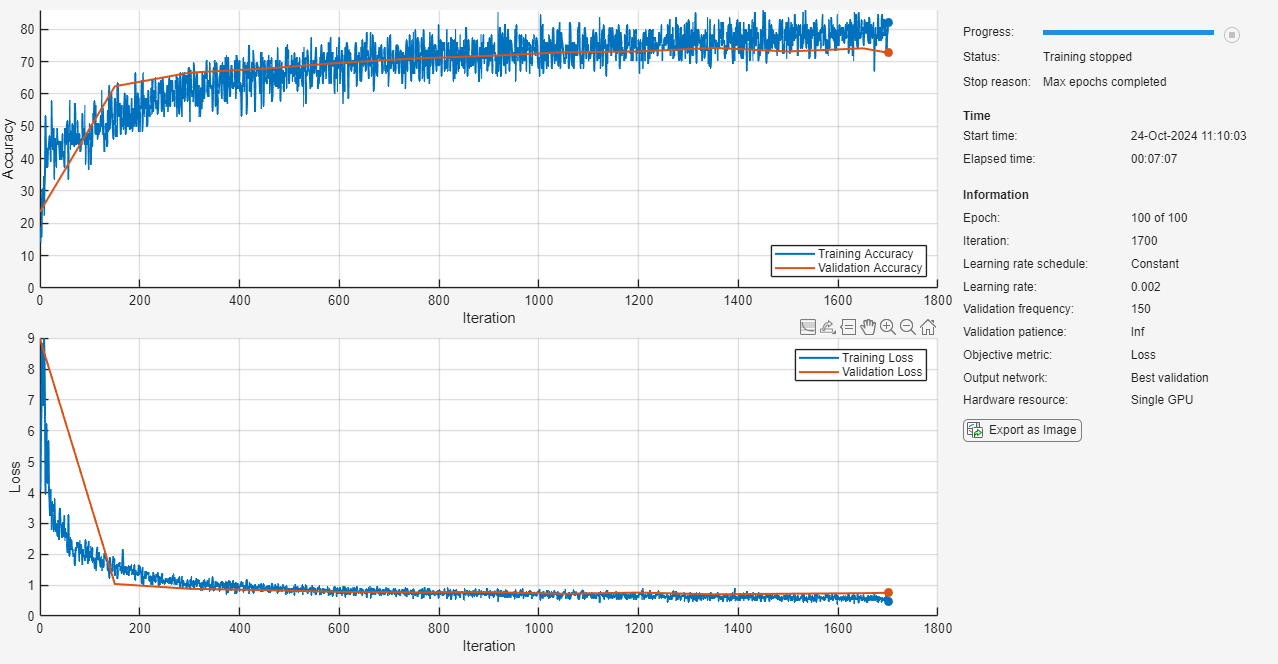The height and width of the screenshot is (664, 1278).
Task: Select final validation accuracy marker
Action: coord(888,52)
